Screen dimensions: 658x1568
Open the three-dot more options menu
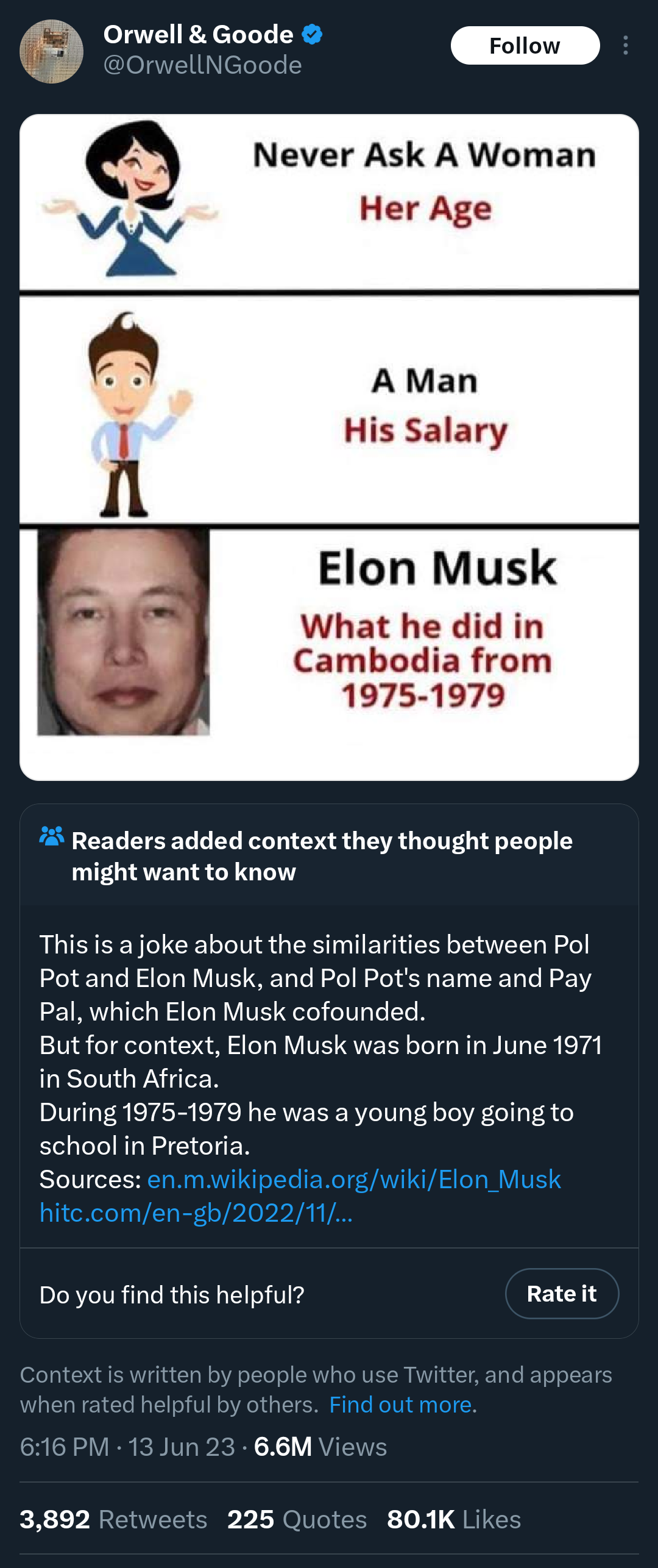626,46
